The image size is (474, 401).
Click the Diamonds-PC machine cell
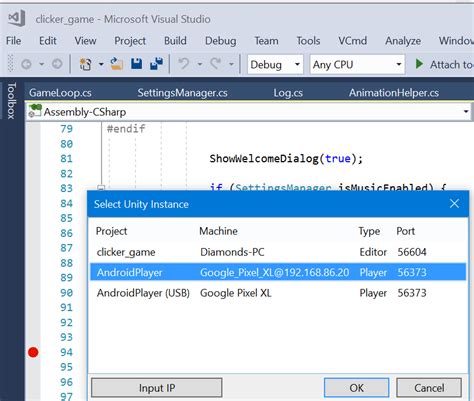pos(232,252)
